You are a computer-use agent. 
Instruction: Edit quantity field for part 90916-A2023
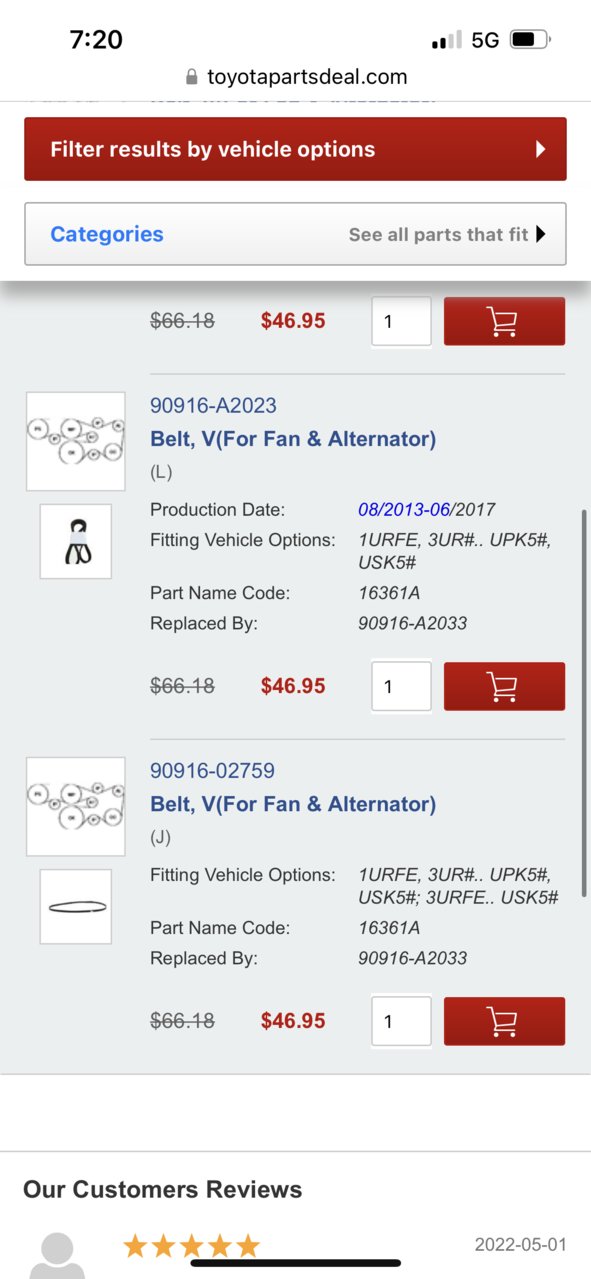click(401, 686)
